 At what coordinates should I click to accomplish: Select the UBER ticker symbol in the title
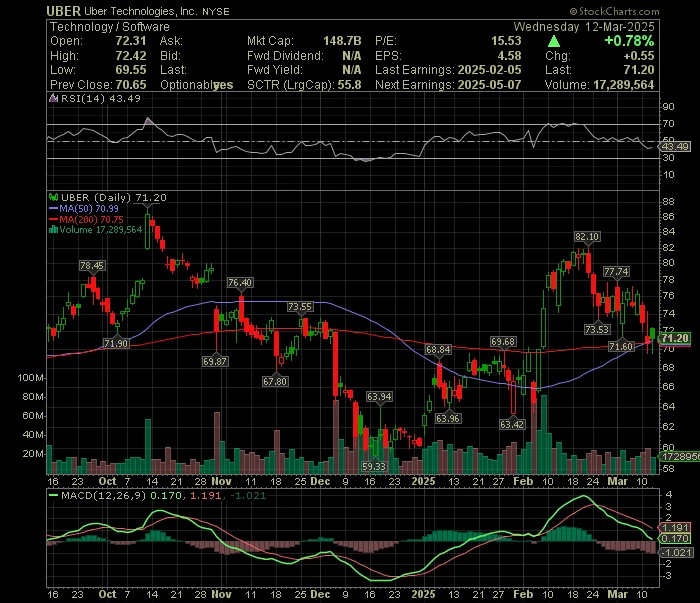(x=63, y=11)
